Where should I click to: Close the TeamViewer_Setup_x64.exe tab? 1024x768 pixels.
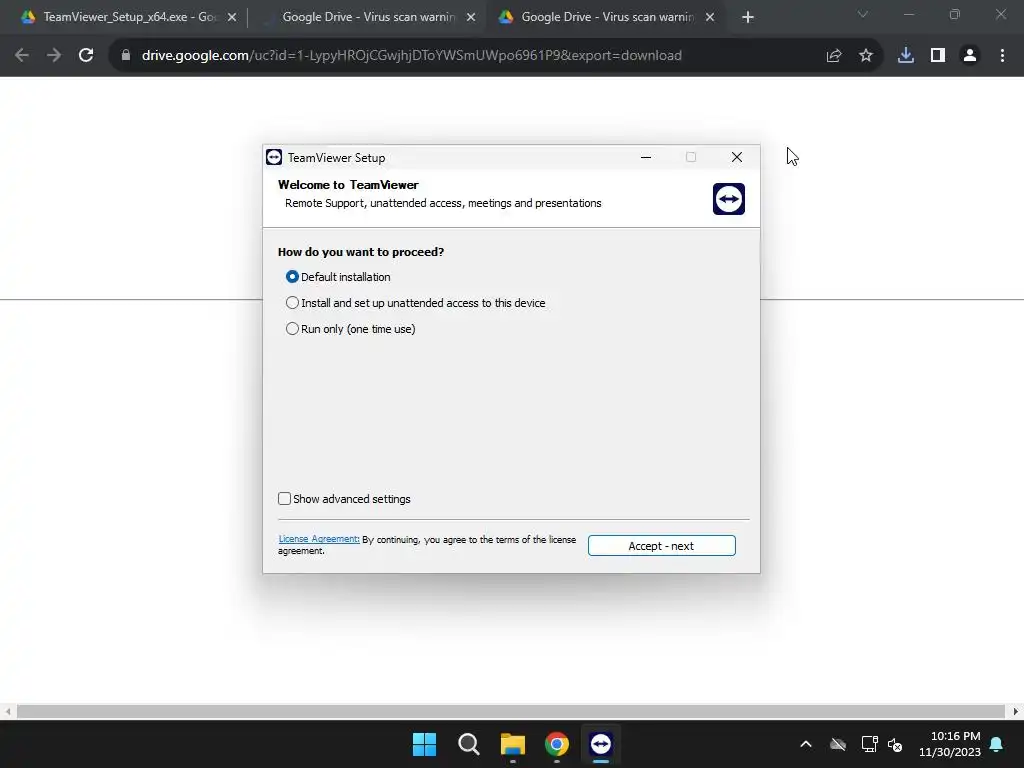pyautogui.click(x=232, y=18)
